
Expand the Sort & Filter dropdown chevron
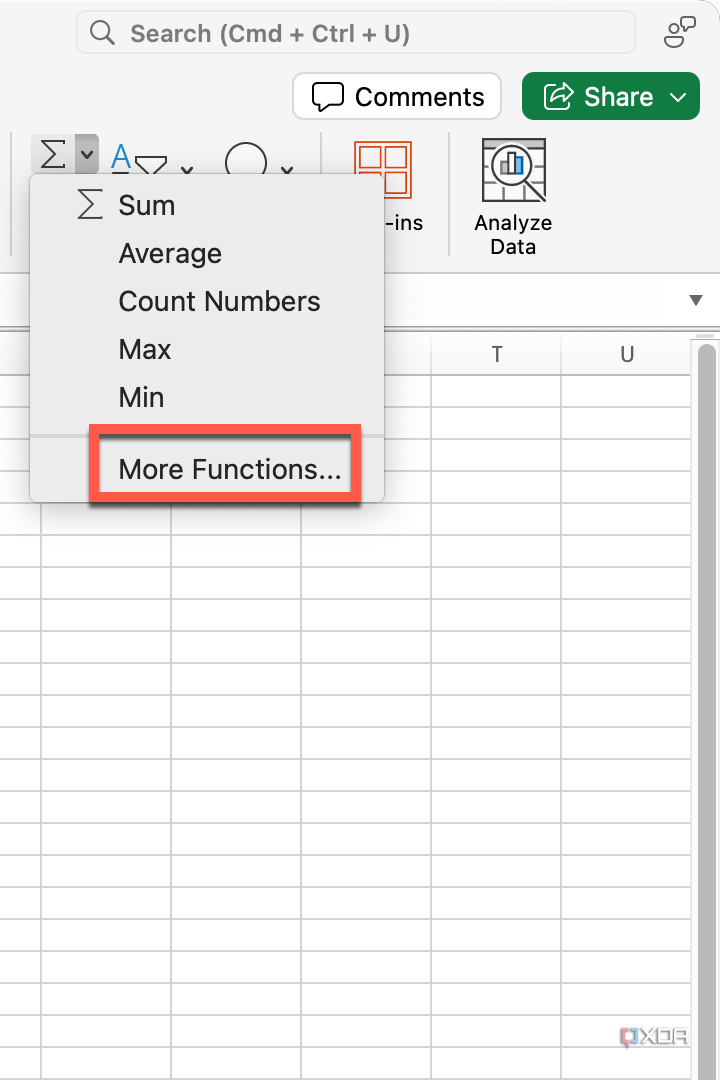[x=185, y=170]
